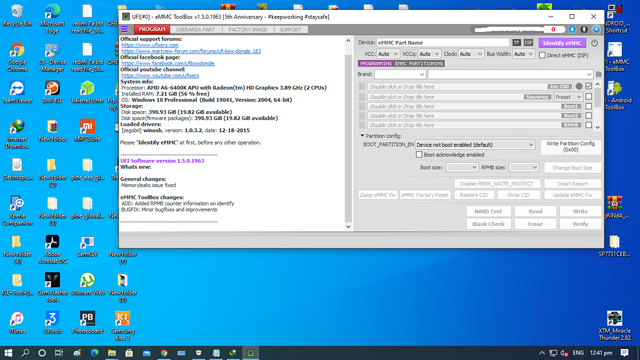Image resolution: width=640 pixels, height=360 pixels.
Task: Toggle Boot acknowledge enabled checkbox
Action: (x=419, y=155)
